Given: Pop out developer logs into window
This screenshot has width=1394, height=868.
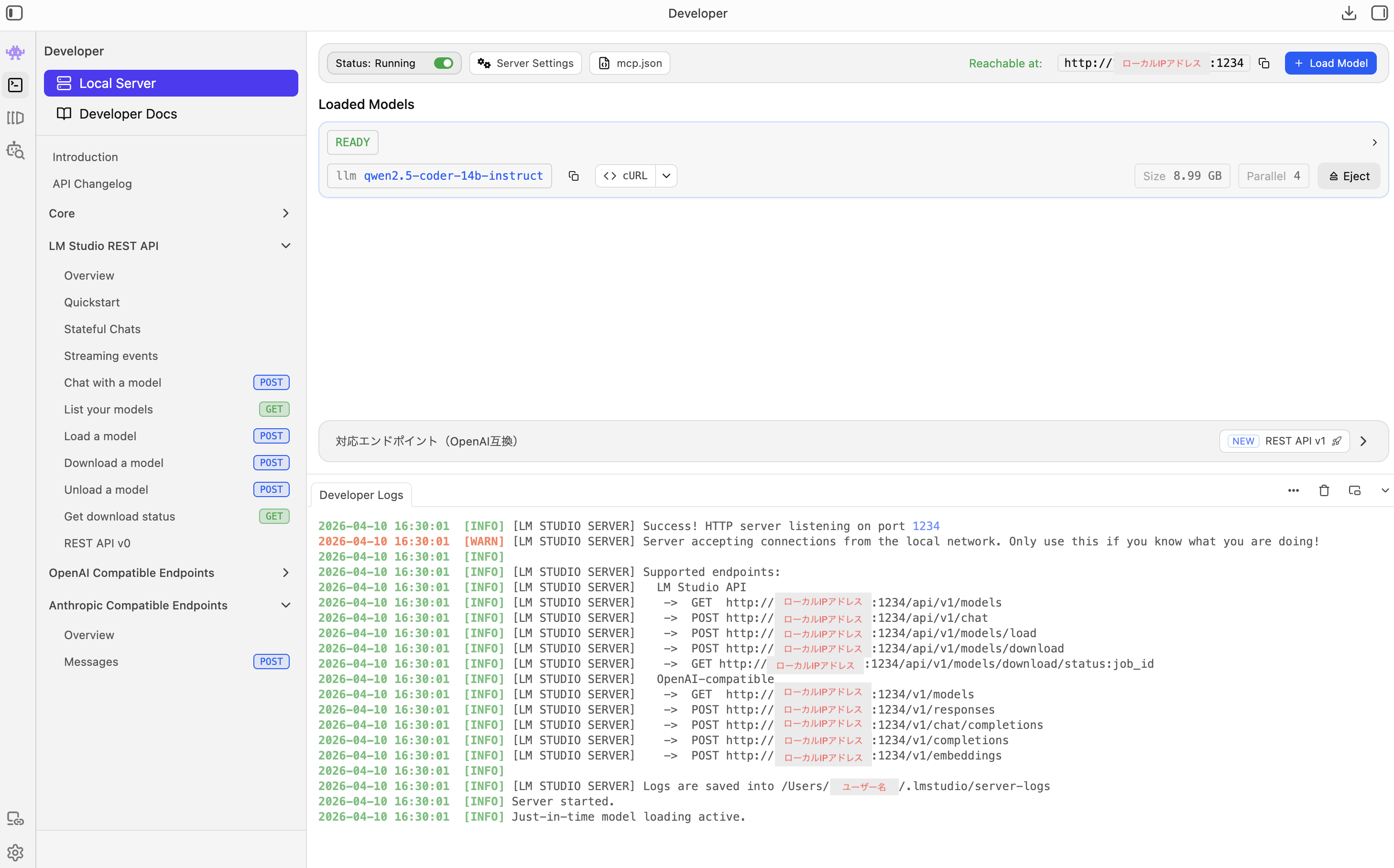Looking at the screenshot, I should pos(1354,490).
